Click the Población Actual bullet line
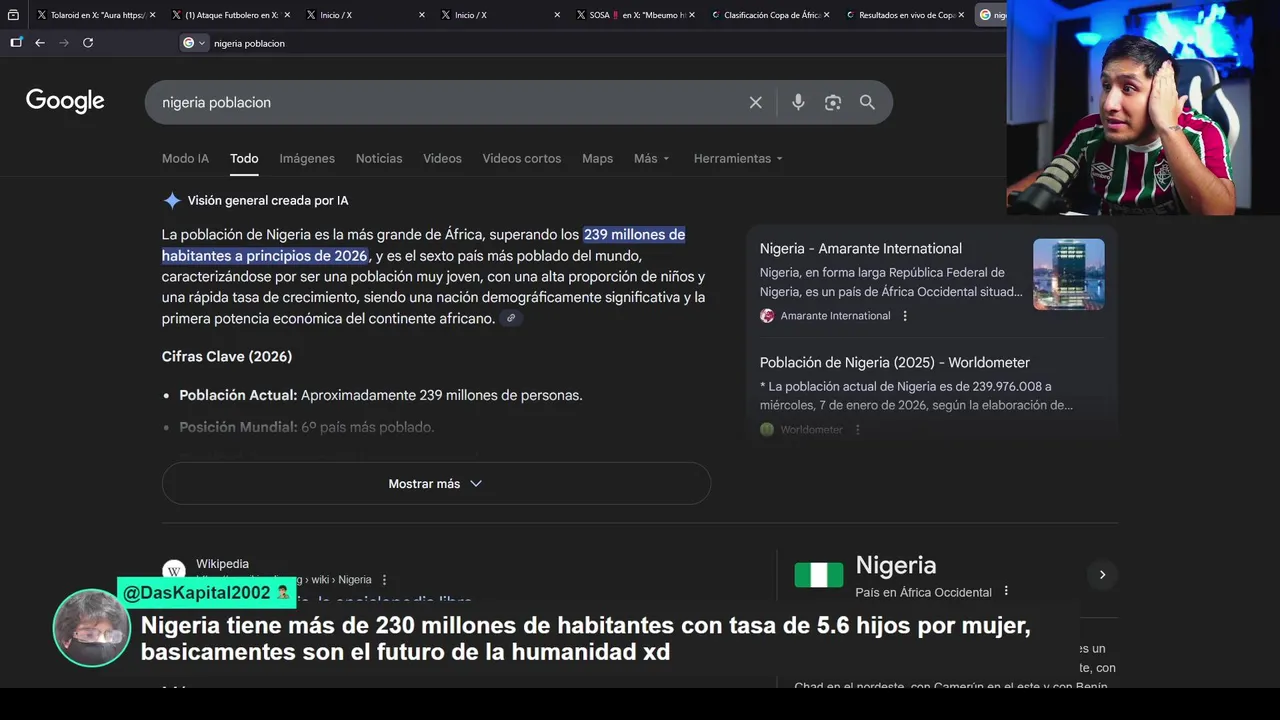The width and height of the screenshot is (1280, 720). click(381, 395)
